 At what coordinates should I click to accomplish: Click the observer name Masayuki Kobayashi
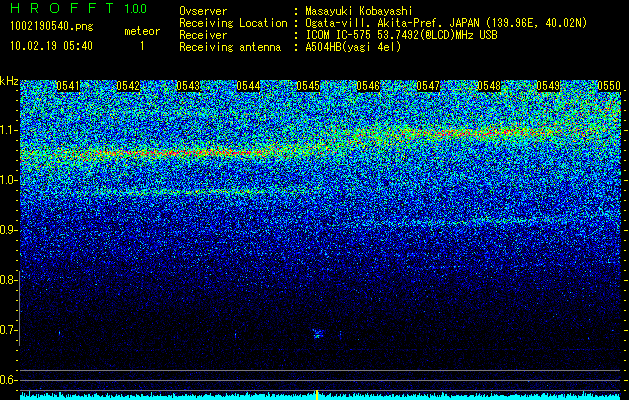pyautogui.click(x=359, y=12)
